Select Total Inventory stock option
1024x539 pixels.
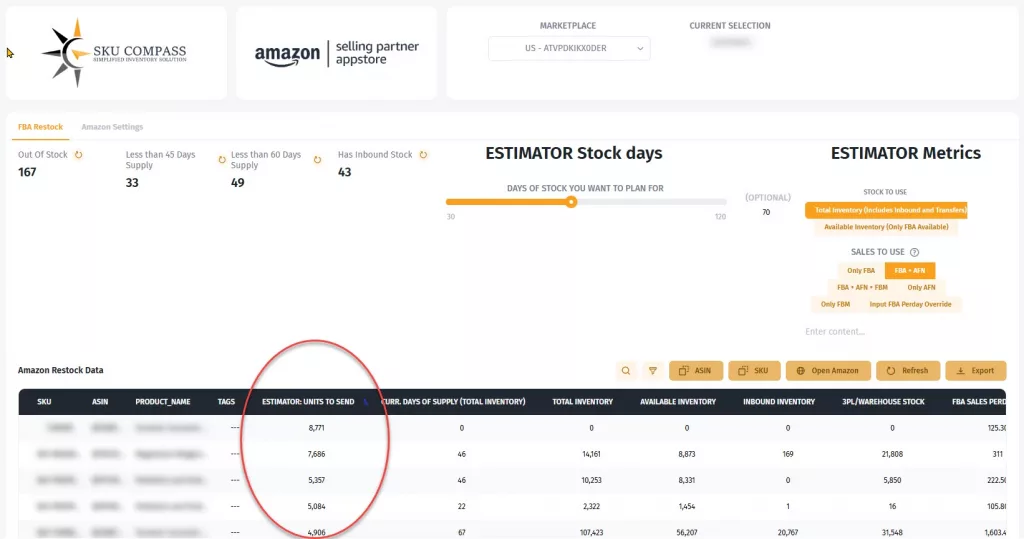click(x=885, y=210)
